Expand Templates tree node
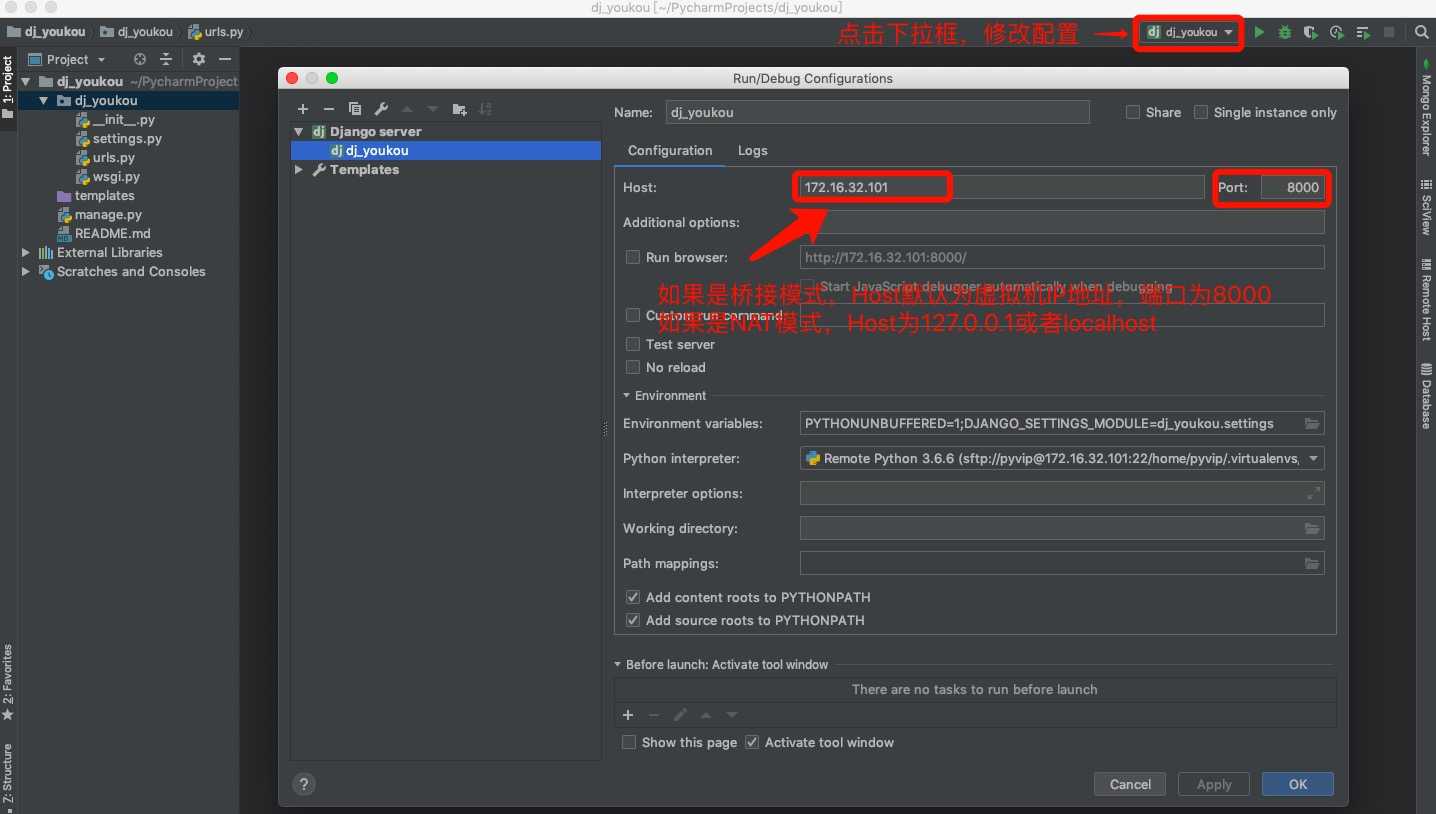Viewport: 1436px width, 814px height. [298, 170]
